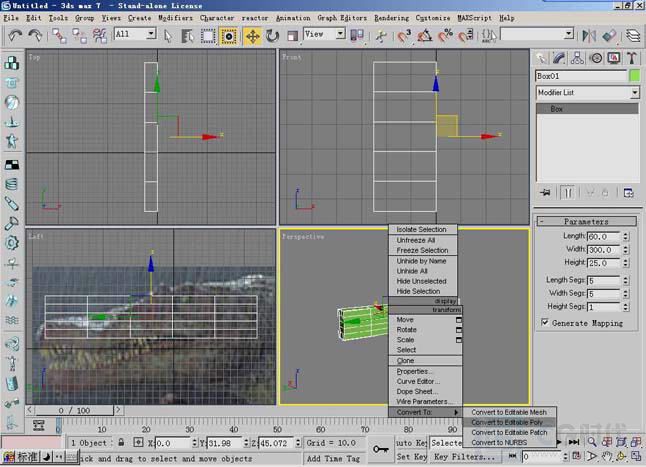Screen dimensions: 646x467
Task: Click the time slider right arrow
Action: point(118,410)
